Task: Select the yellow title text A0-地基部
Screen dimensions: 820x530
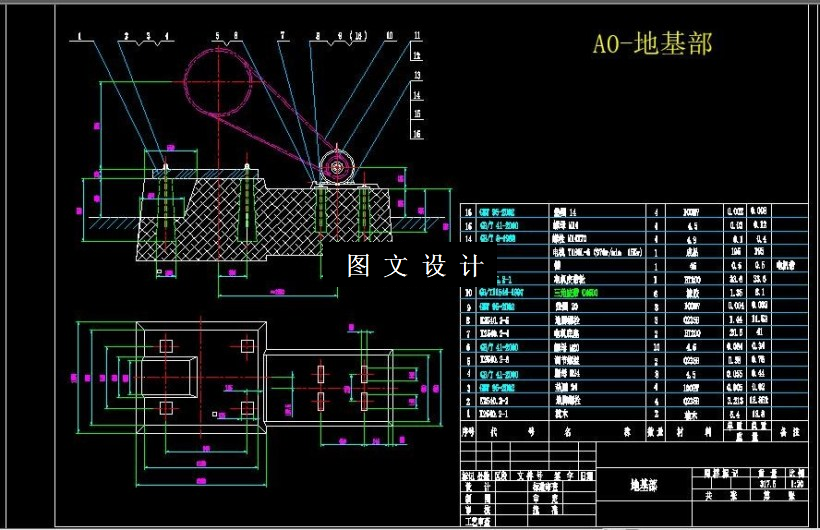Action: click(x=652, y=43)
